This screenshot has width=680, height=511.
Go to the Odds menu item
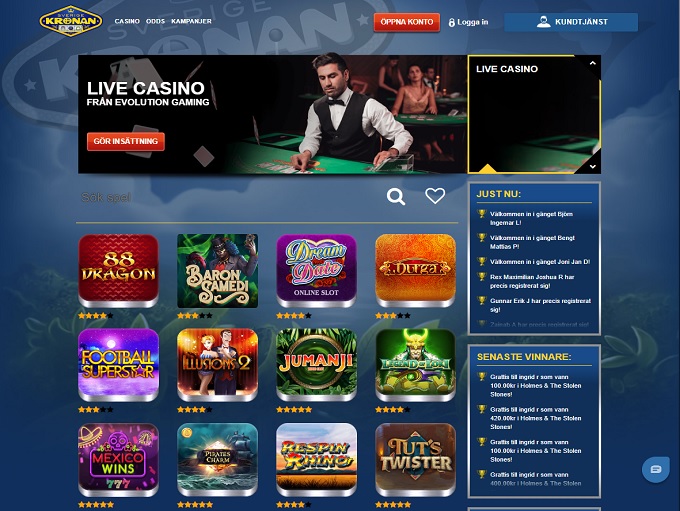pyautogui.click(x=155, y=21)
